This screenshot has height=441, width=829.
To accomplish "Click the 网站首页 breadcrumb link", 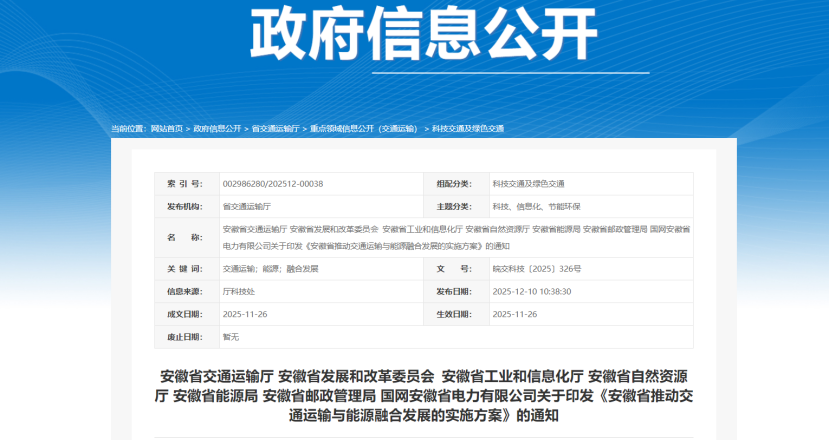I will tap(166, 129).
